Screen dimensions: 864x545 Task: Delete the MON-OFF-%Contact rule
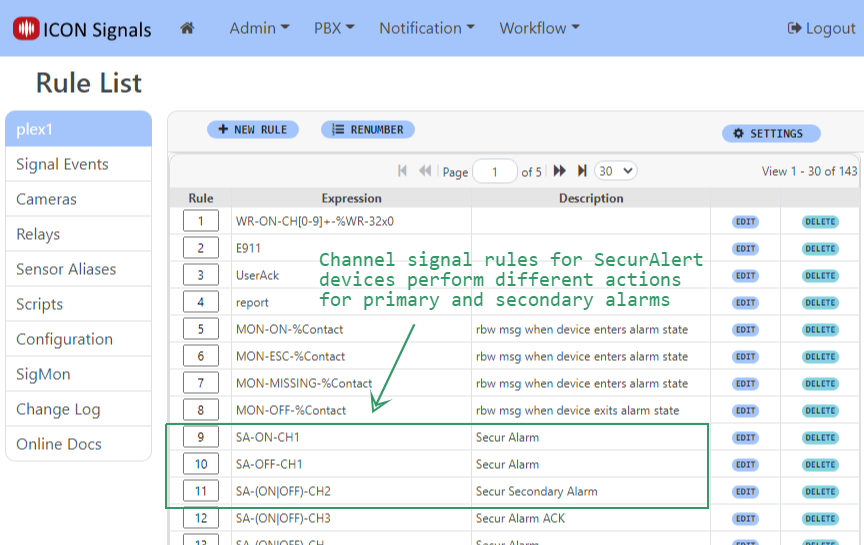(820, 411)
